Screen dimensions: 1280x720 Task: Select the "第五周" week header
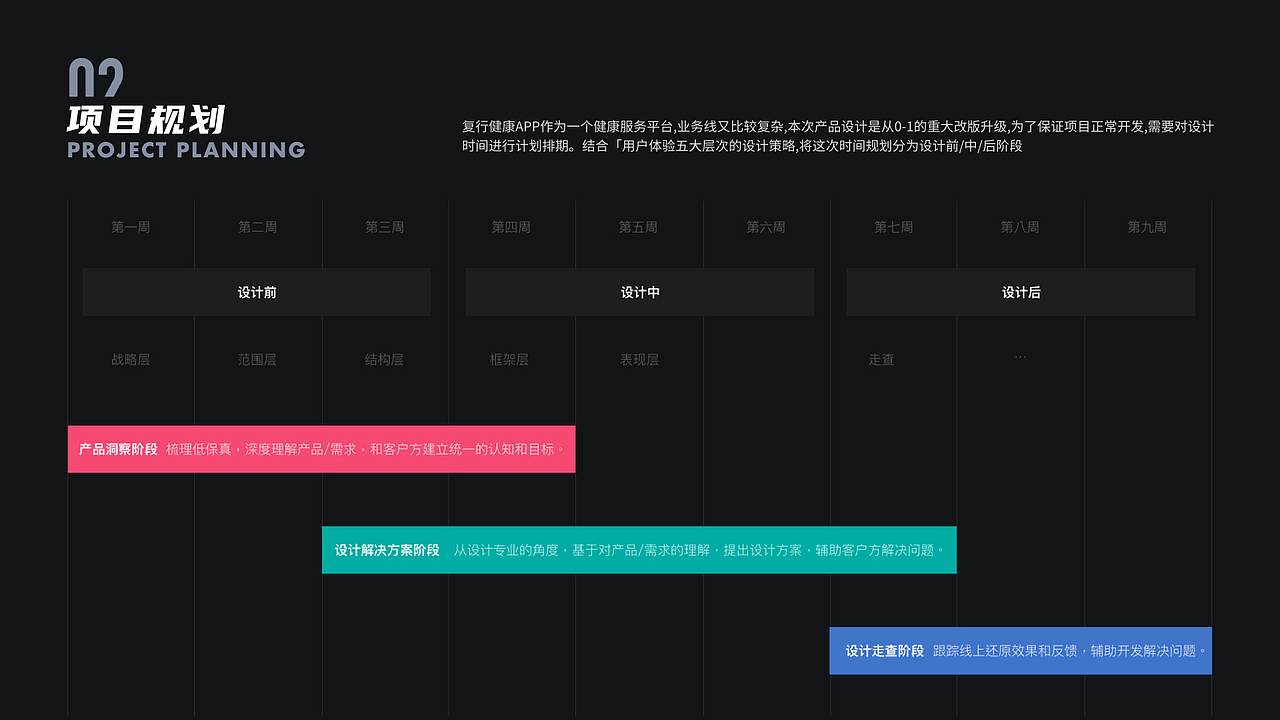[x=639, y=227]
